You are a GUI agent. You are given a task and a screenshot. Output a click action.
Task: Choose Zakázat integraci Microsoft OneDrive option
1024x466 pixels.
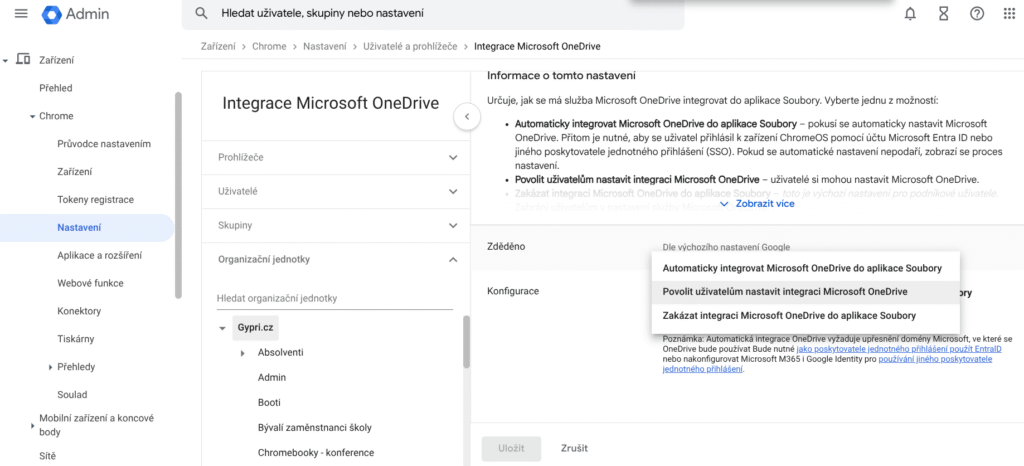coord(788,315)
